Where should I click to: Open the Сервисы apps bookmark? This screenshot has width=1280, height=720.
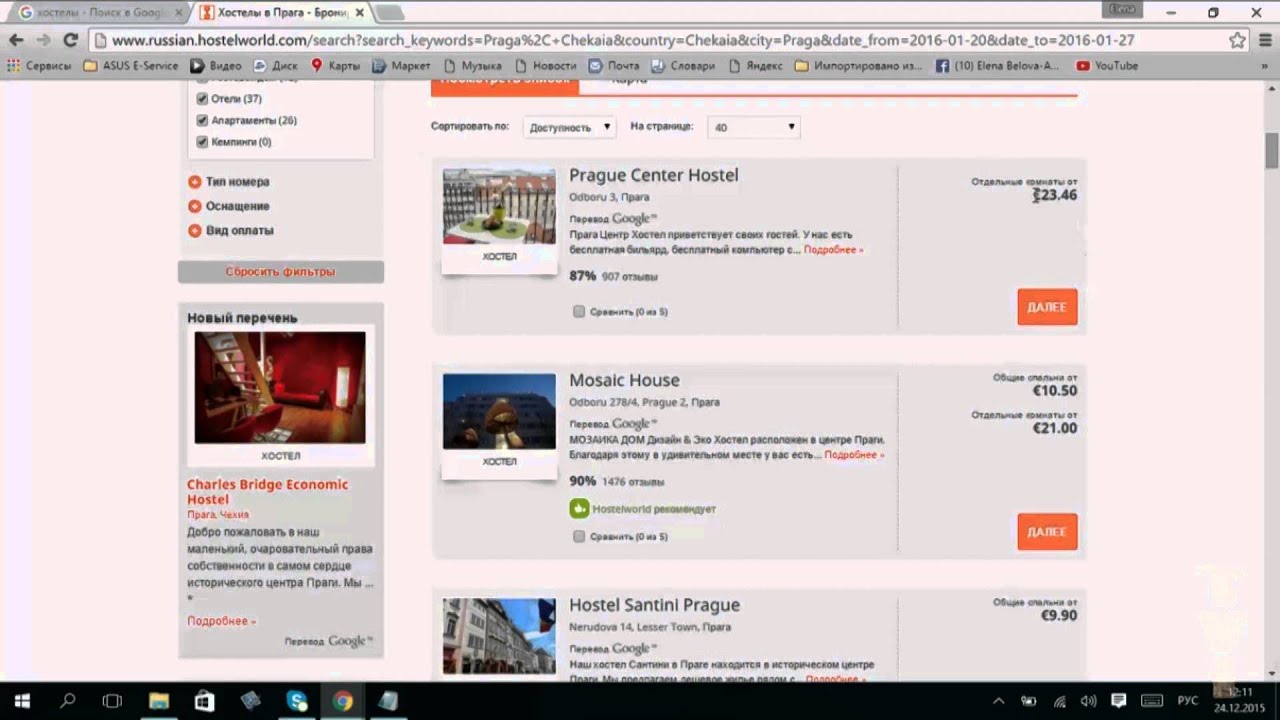click(x=39, y=66)
